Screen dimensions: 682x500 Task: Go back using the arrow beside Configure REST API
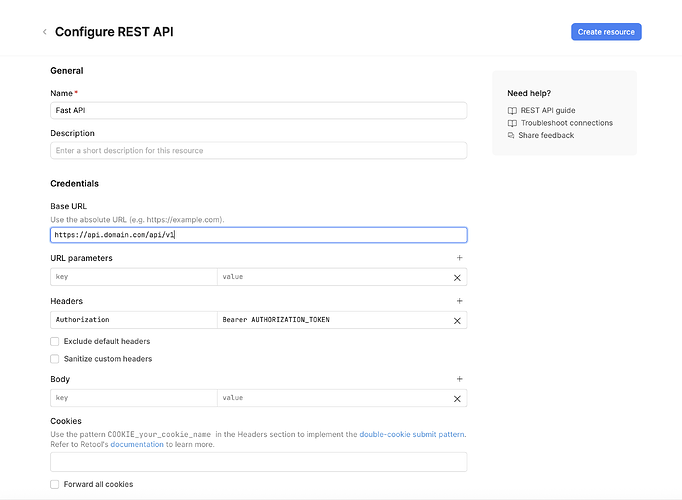tap(44, 32)
